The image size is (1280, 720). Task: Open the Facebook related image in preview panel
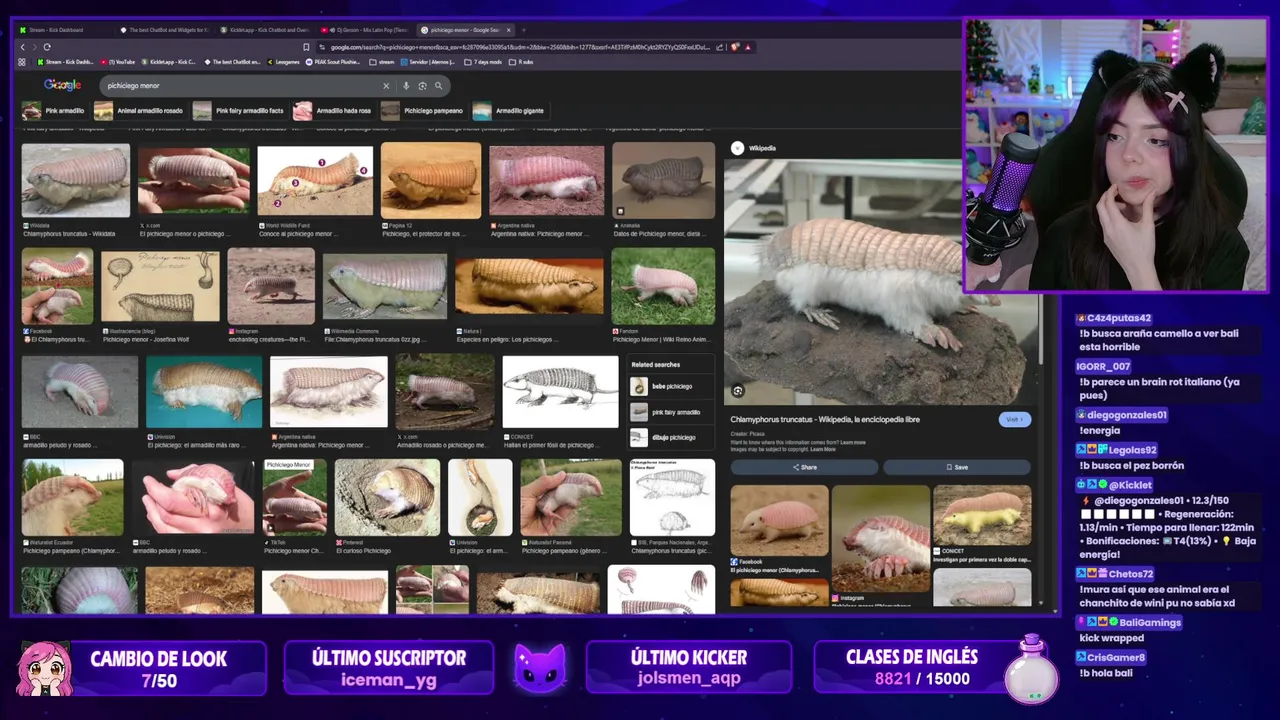point(779,520)
